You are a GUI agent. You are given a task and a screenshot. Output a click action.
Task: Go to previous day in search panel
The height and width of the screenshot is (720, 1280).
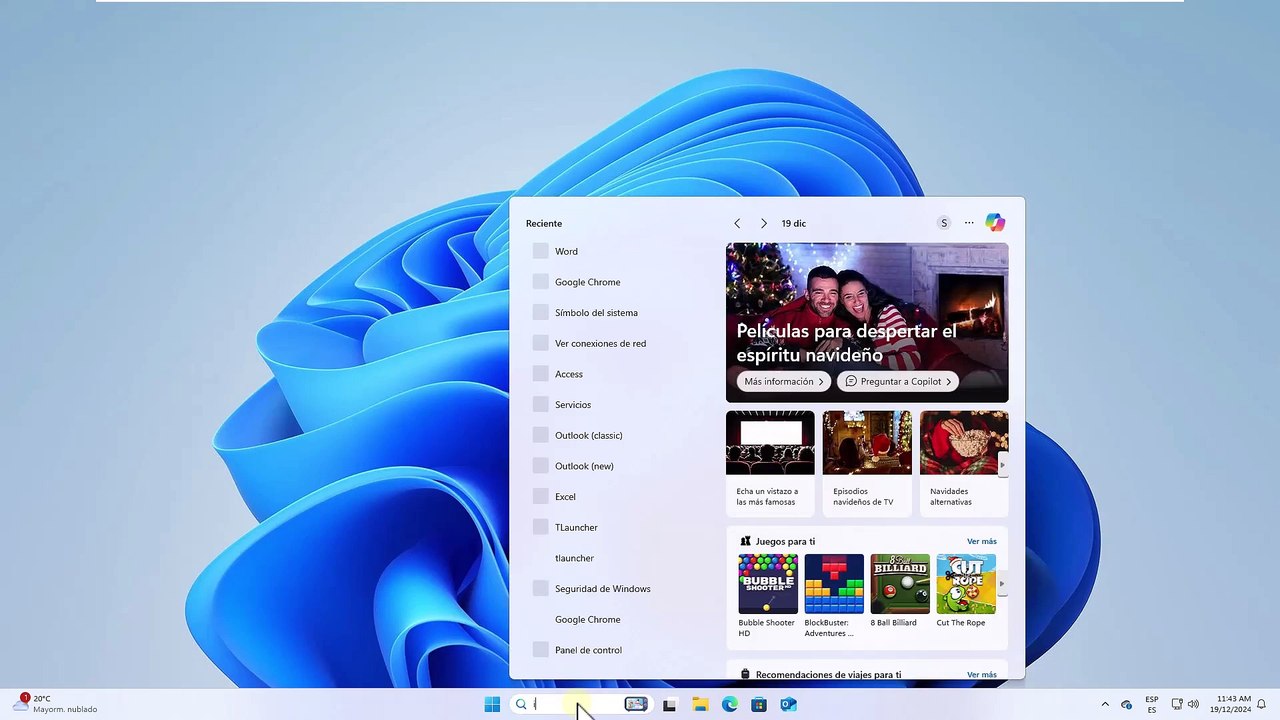[737, 223]
